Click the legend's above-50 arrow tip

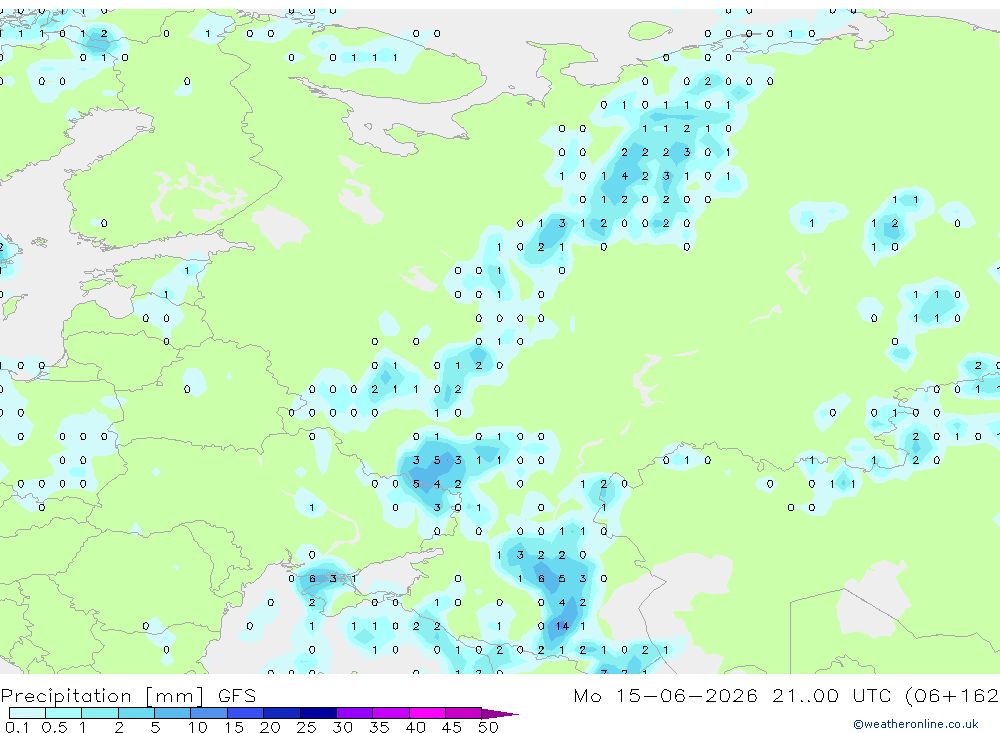tap(501, 713)
